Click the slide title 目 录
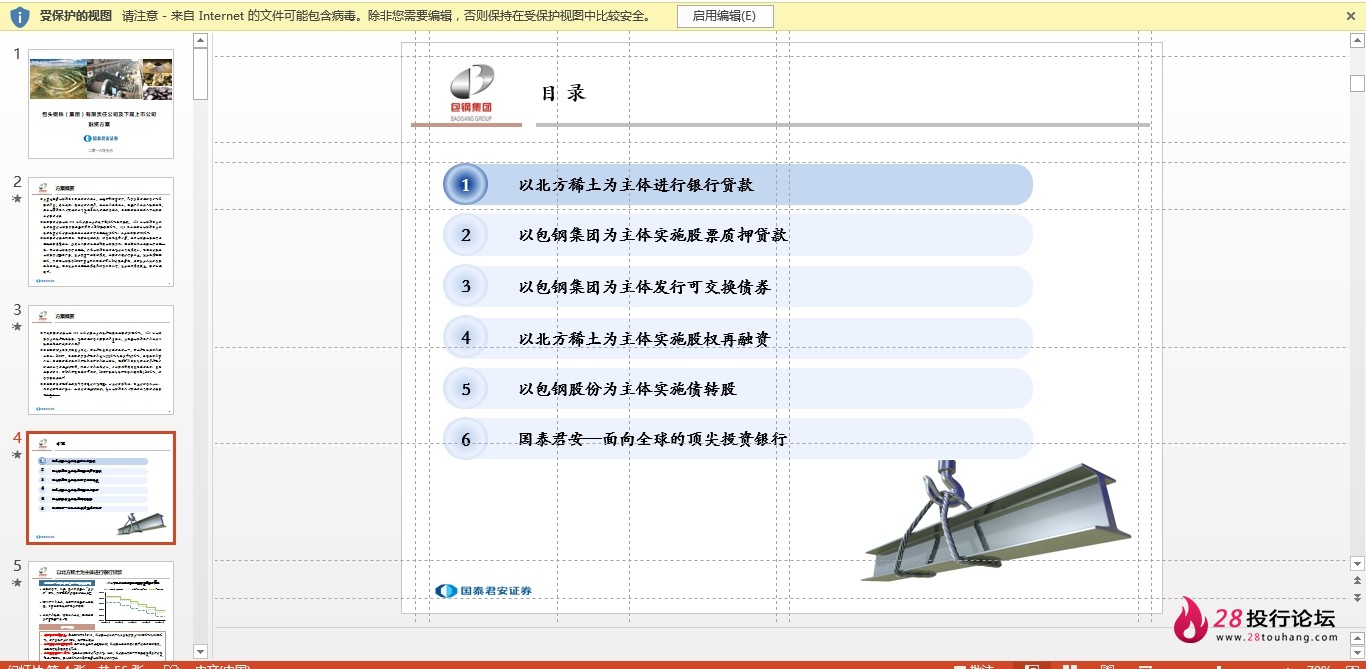The image size is (1366, 669). pos(564,93)
